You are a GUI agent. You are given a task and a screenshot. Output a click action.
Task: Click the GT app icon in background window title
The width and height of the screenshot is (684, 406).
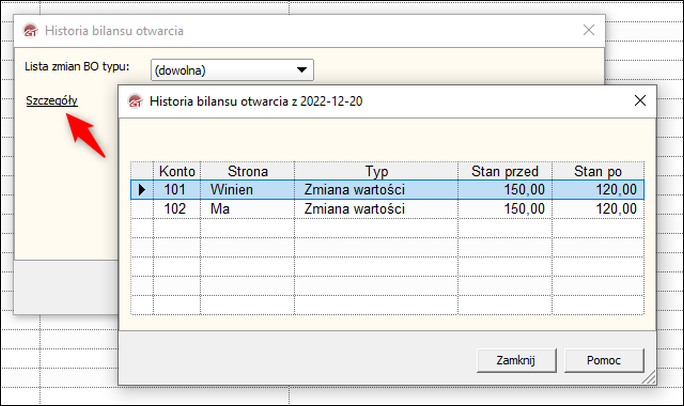(31, 31)
